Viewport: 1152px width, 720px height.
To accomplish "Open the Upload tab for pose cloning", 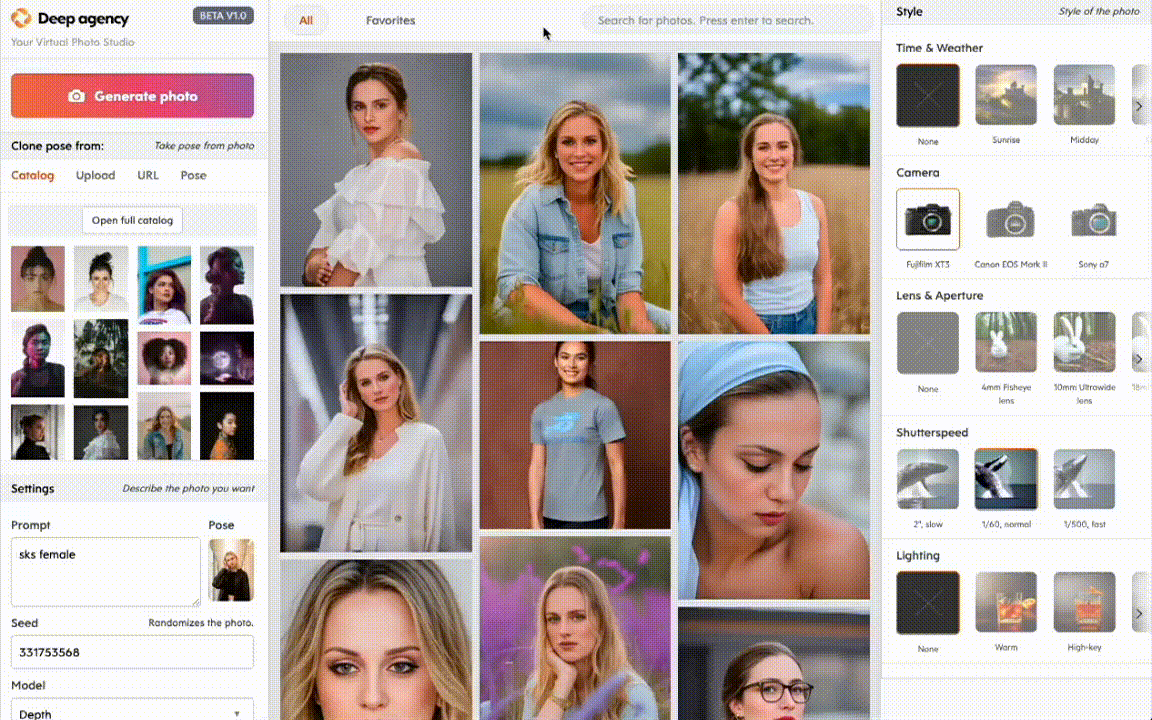I will 95,175.
